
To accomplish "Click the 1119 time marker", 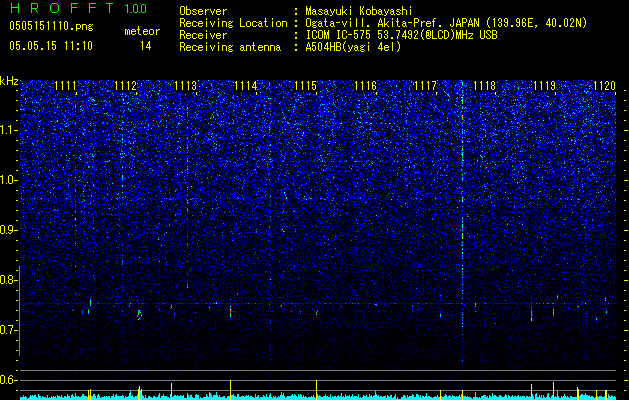I will point(545,86).
